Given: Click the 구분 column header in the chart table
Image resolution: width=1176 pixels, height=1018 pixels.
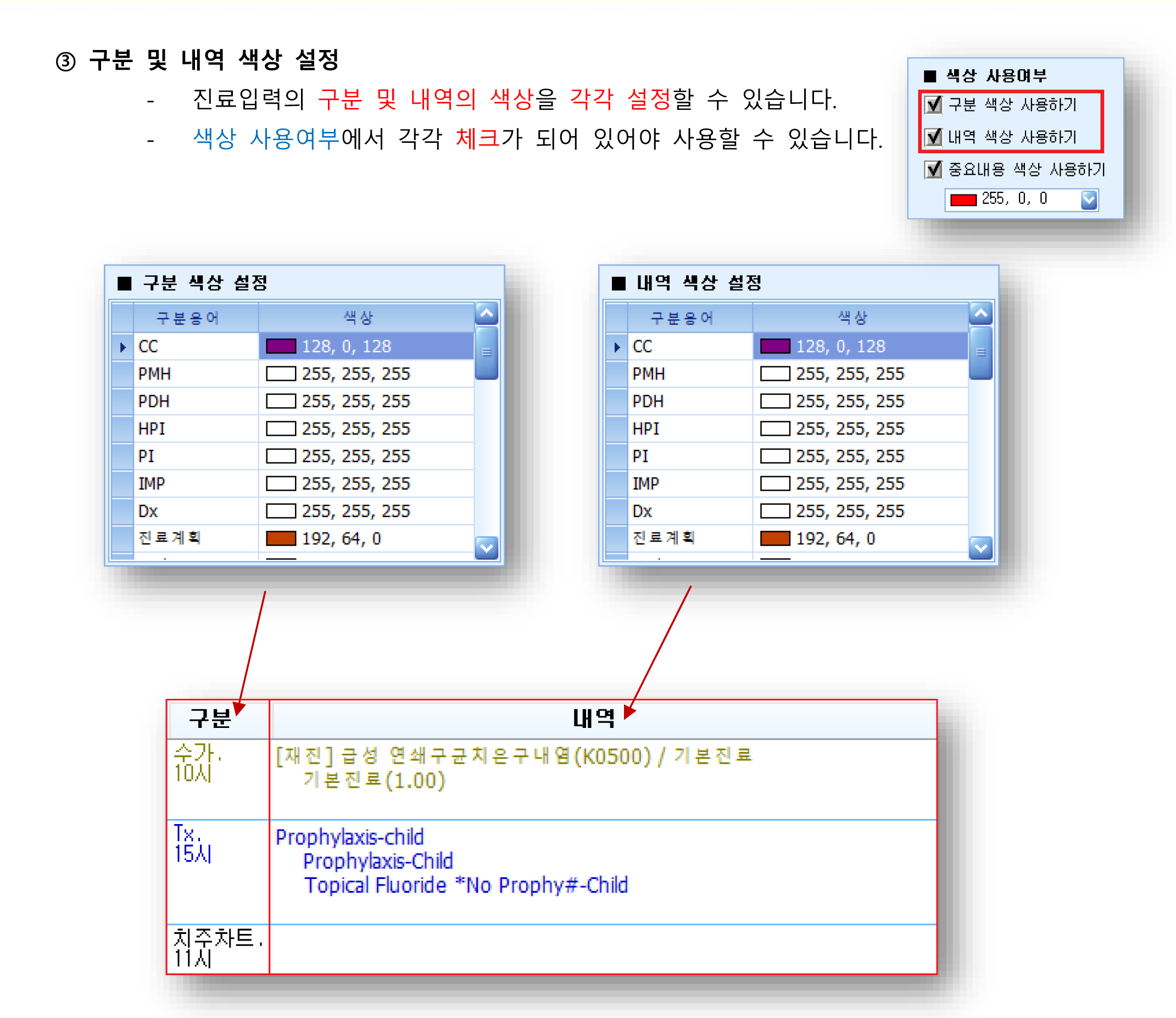Looking at the screenshot, I should tap(219, 720).
